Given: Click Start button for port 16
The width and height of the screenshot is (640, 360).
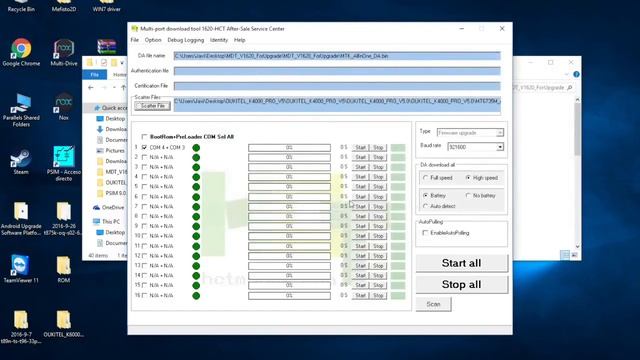Looking at the screenshot, I should [360, 296].
